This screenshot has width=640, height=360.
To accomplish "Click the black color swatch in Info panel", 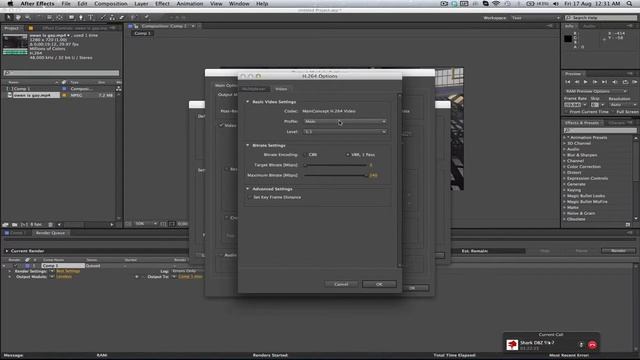I will pos(568,39).
